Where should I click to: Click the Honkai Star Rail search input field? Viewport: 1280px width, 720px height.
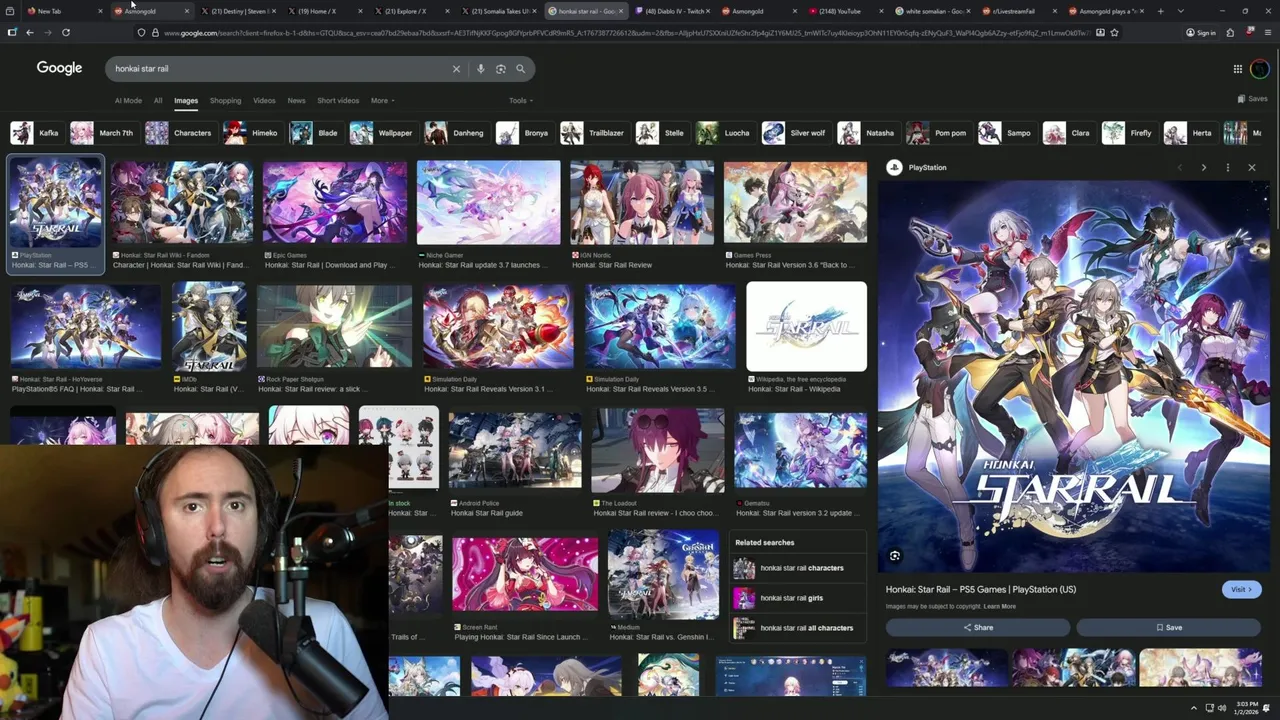tap(280, 69)
